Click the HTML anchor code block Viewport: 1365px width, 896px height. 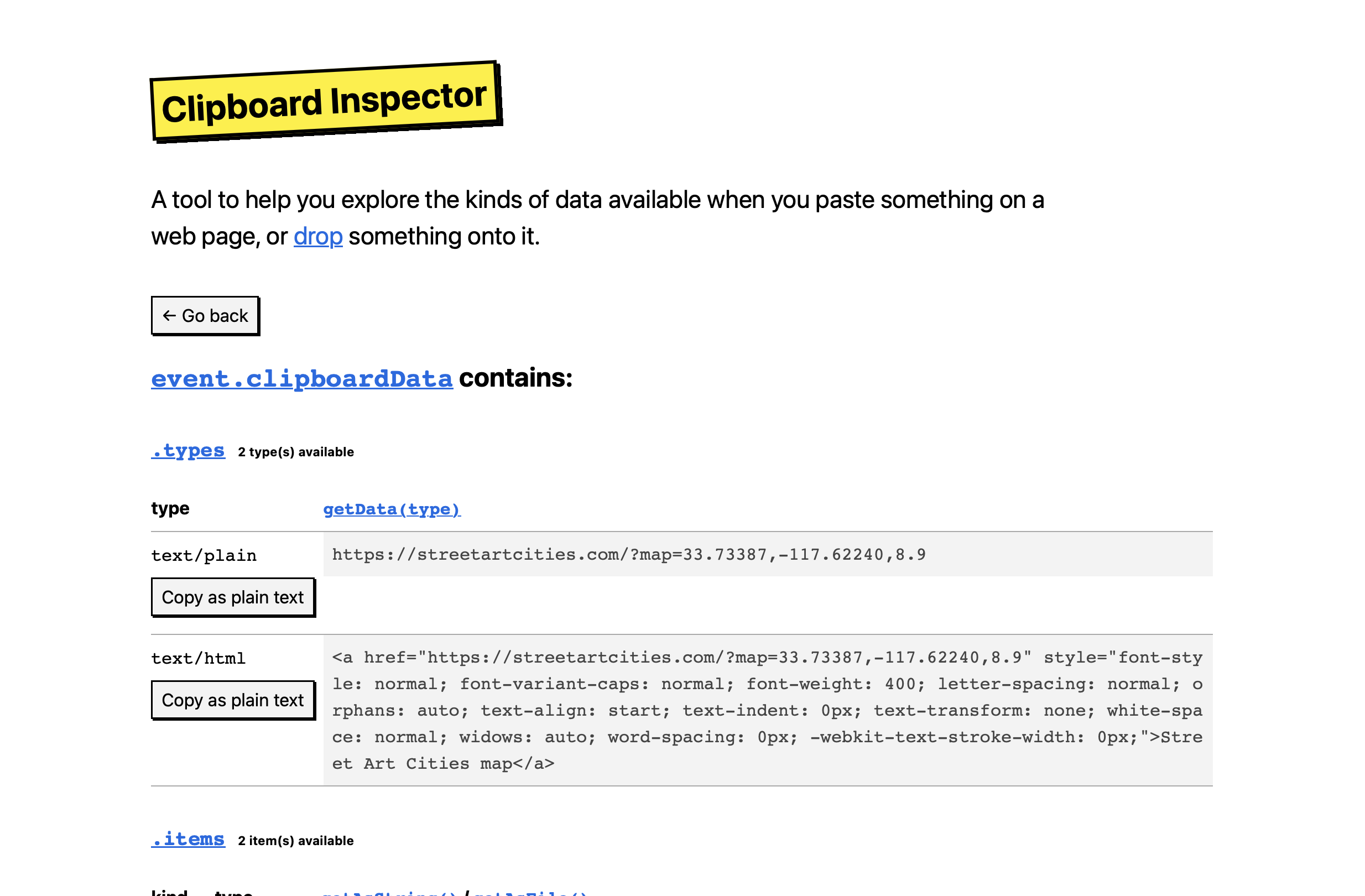[x=767, y=710]
